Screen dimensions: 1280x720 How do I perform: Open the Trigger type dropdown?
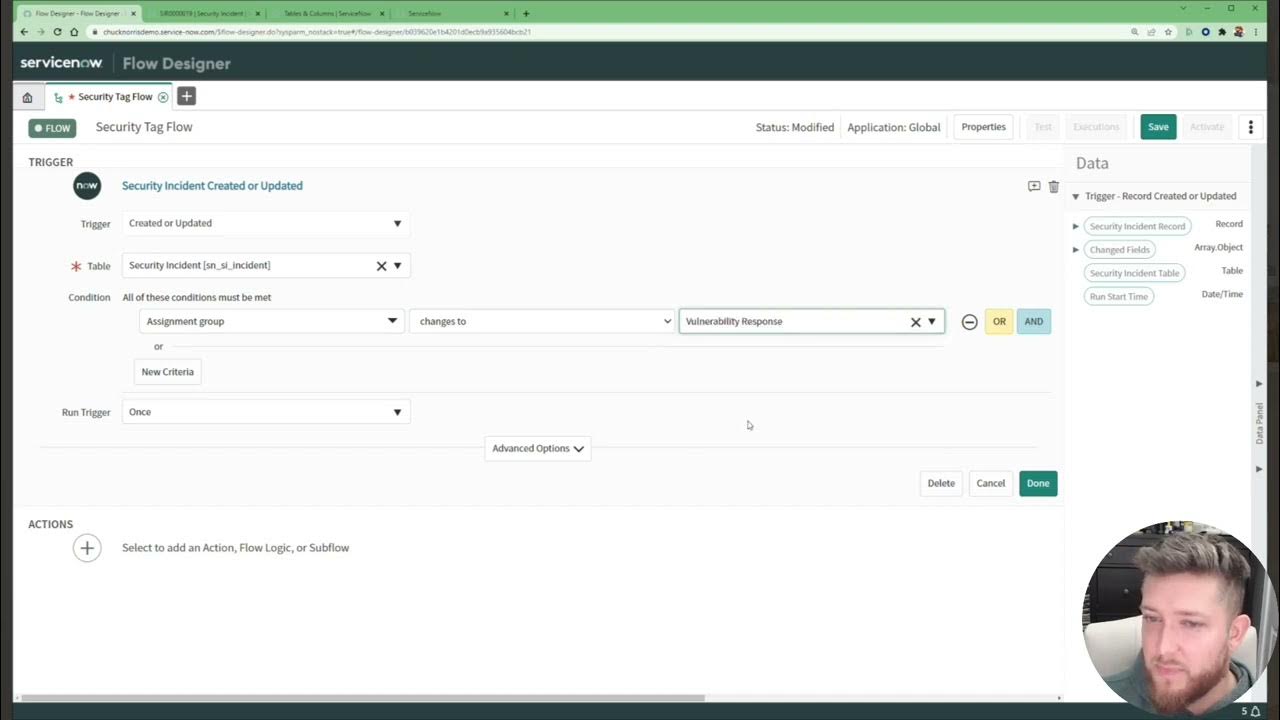pos(266,223)
